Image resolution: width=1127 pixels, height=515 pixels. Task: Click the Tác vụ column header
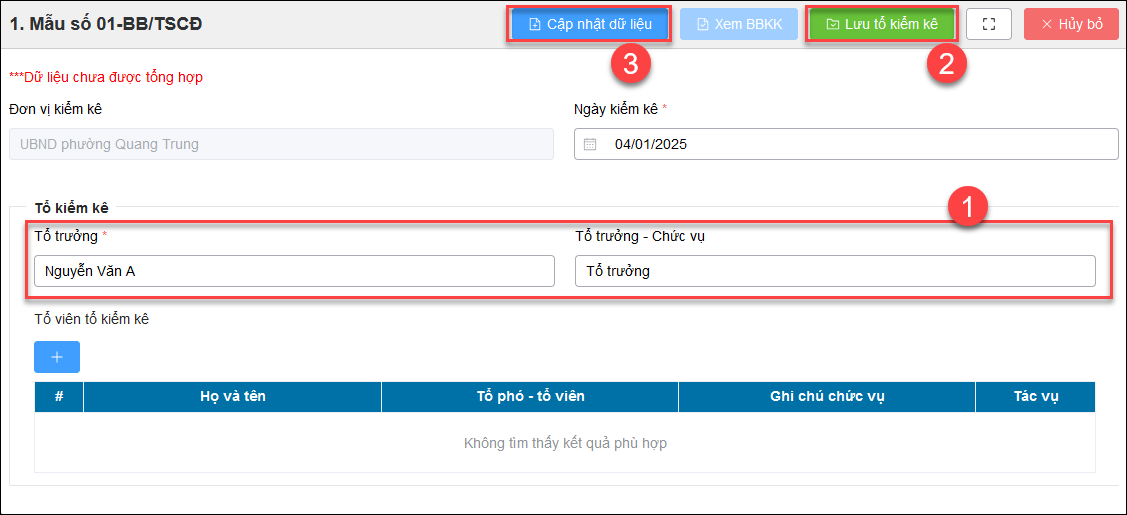click(x=1035, y=397)
